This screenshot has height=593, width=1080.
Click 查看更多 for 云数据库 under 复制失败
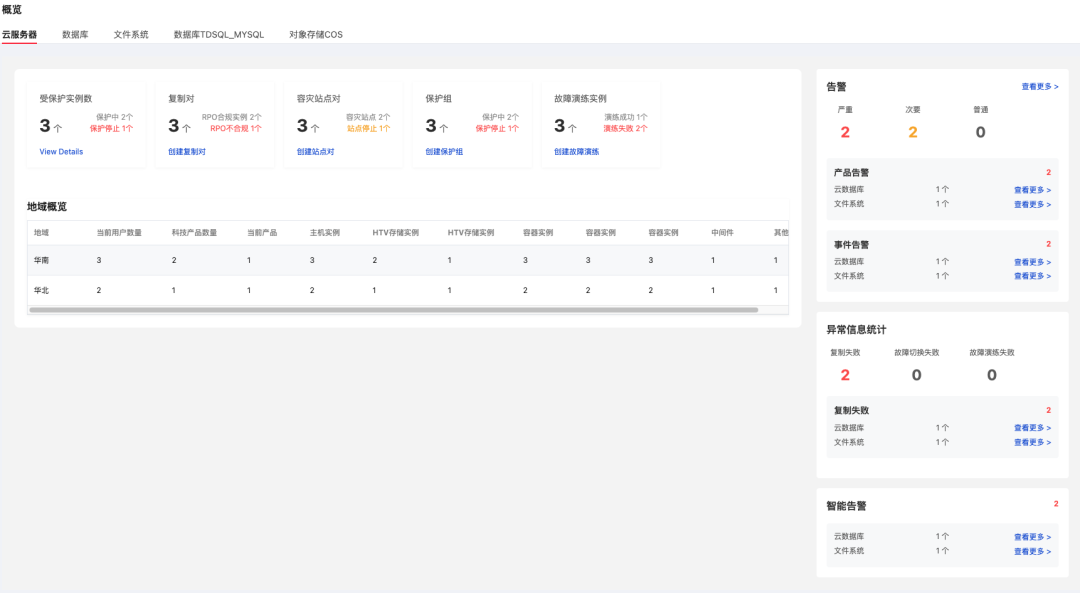click(x=1032, y=426)
